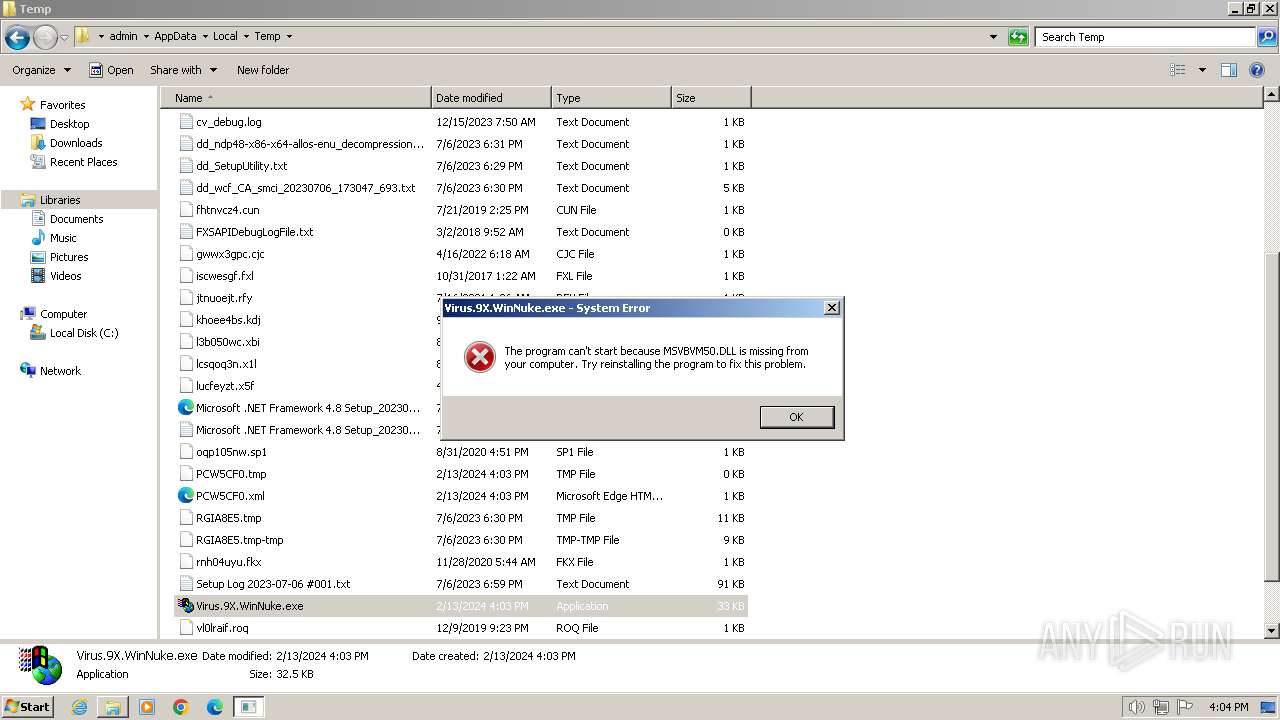
Task: Click the refresh button beside address bar
Action: click(x=1018, y=37)
